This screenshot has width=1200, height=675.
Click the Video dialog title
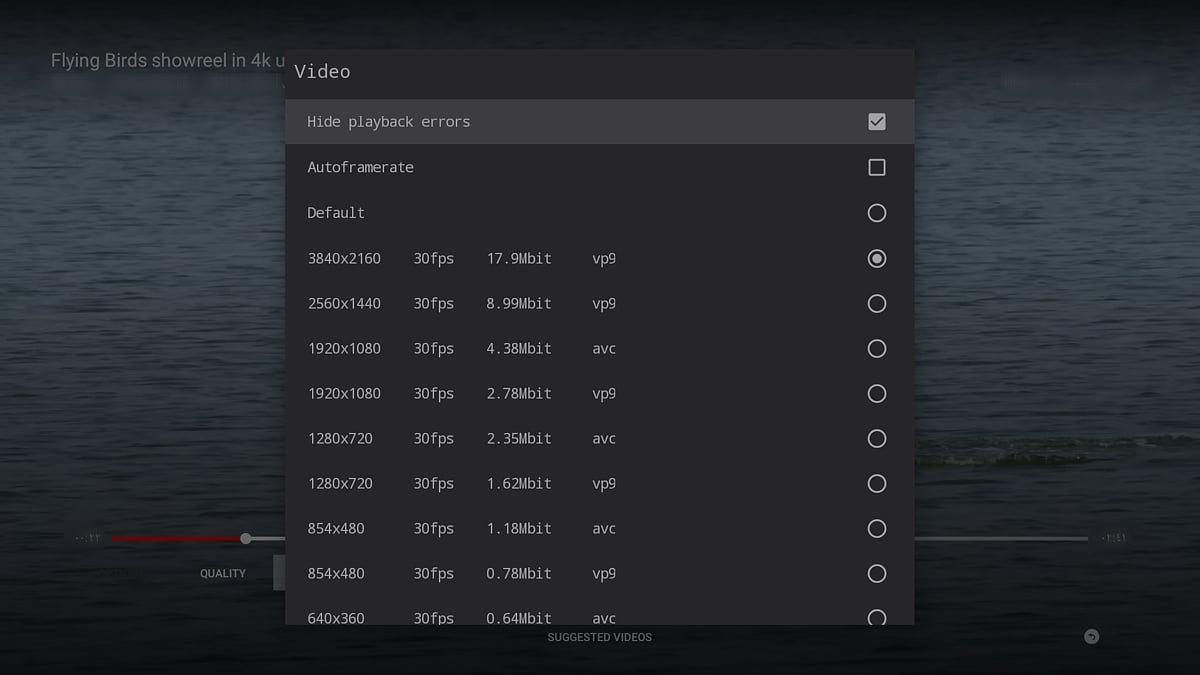322,71
